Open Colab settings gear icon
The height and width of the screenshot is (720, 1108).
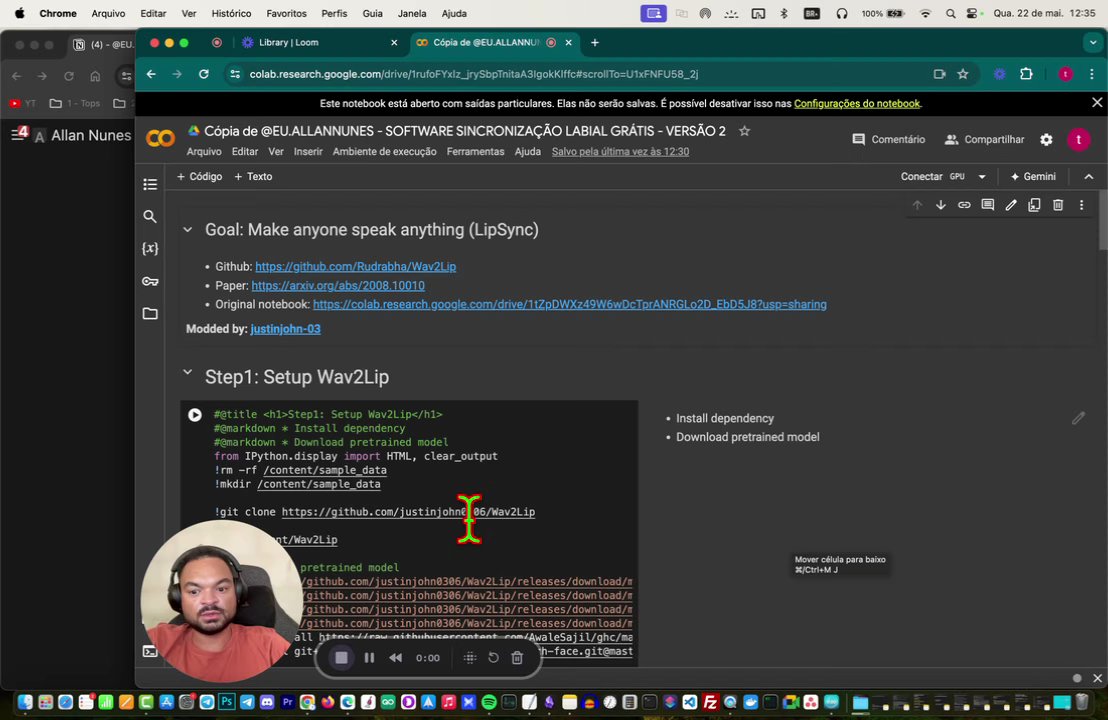point(1047,139)
